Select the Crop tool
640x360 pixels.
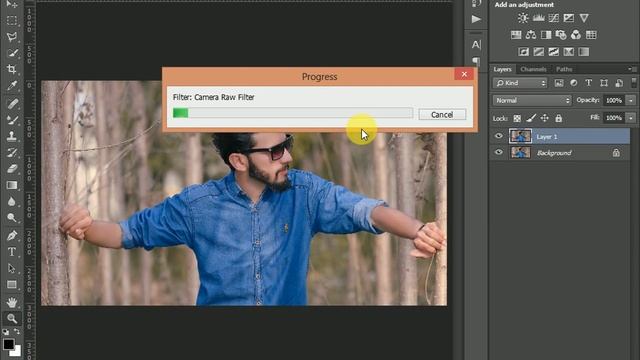pyautogui.click(x=12, y=69)
